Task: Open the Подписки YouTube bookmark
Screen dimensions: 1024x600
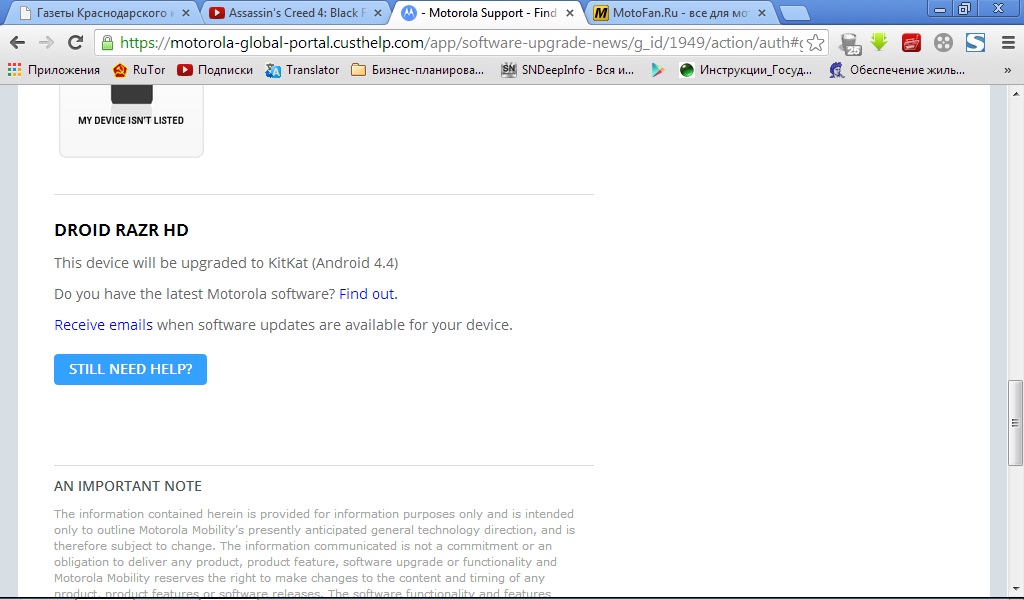Action: coord(215,70)
